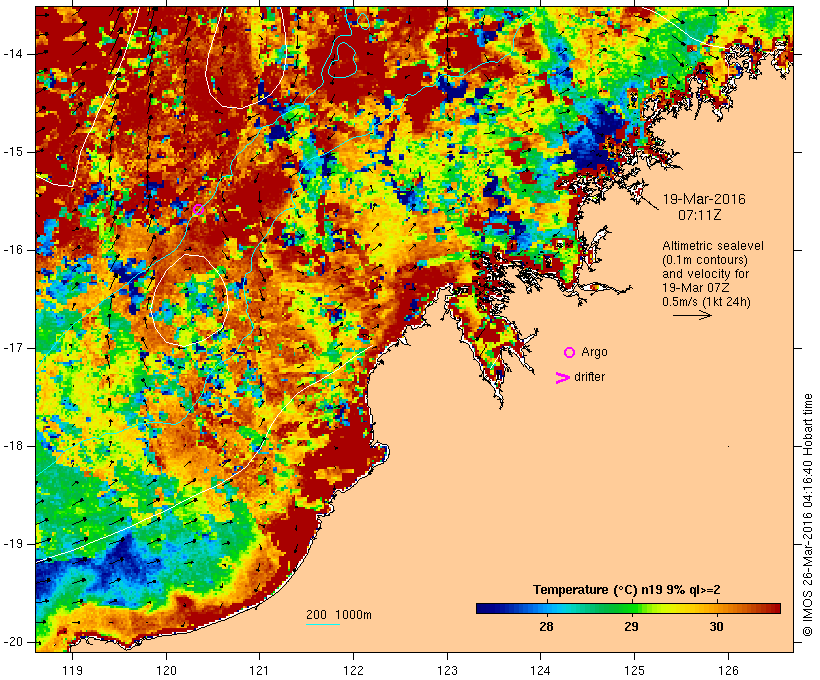Screen dimensions: 820x680
Task: Click the cyan 200m contour legend line
Action: (x=323, y=624)
